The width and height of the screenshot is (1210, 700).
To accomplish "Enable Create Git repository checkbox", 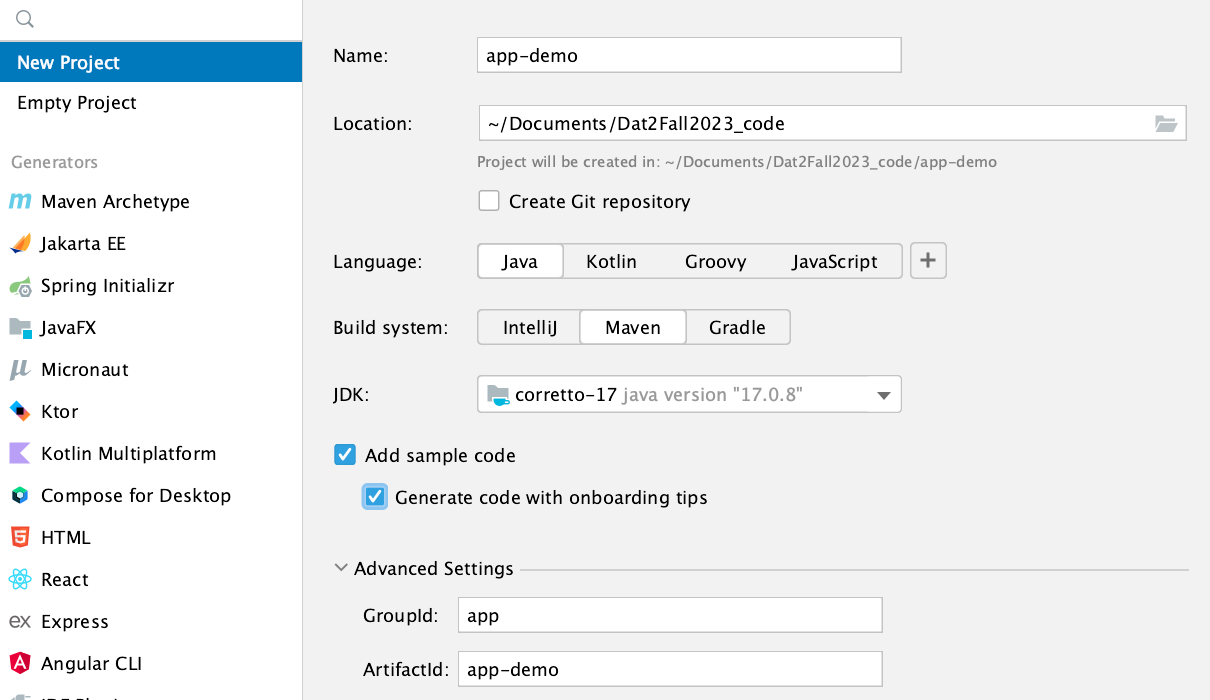I will [489, 202].
